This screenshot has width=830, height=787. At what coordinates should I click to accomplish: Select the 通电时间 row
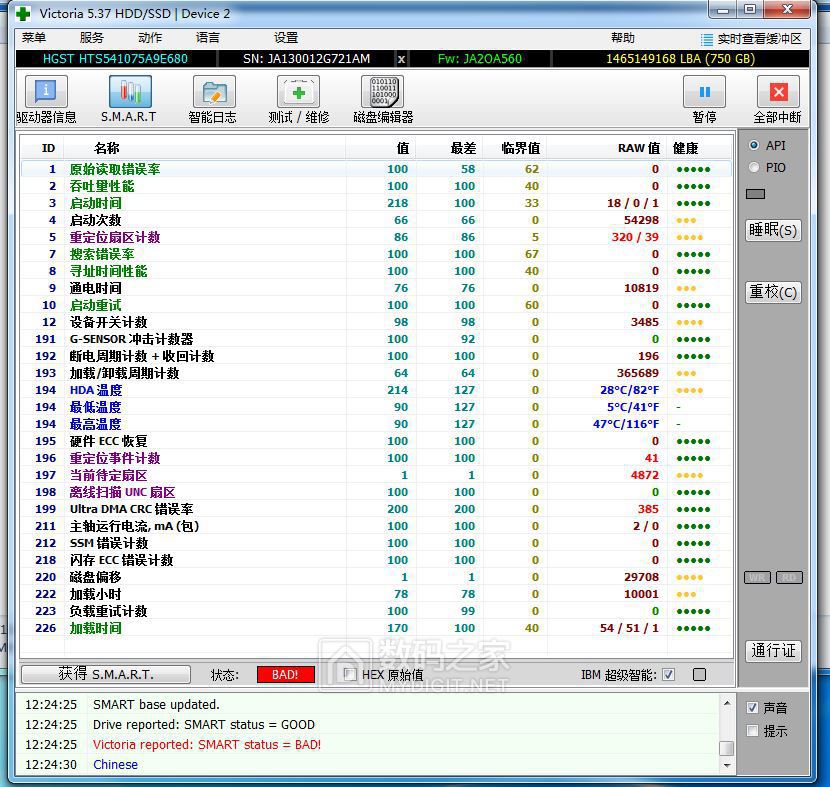tap(376, 288)
